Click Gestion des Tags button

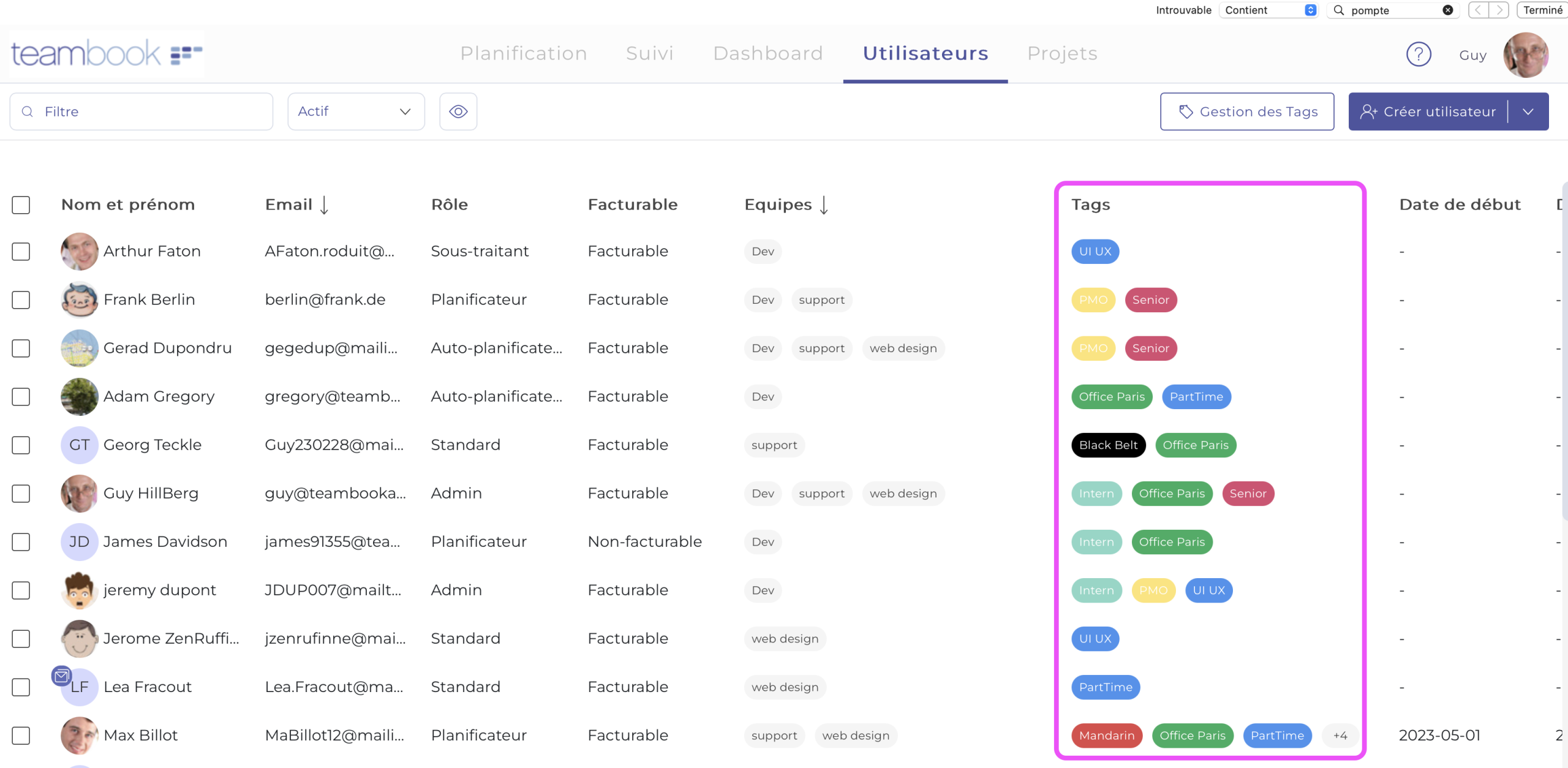1247,111
